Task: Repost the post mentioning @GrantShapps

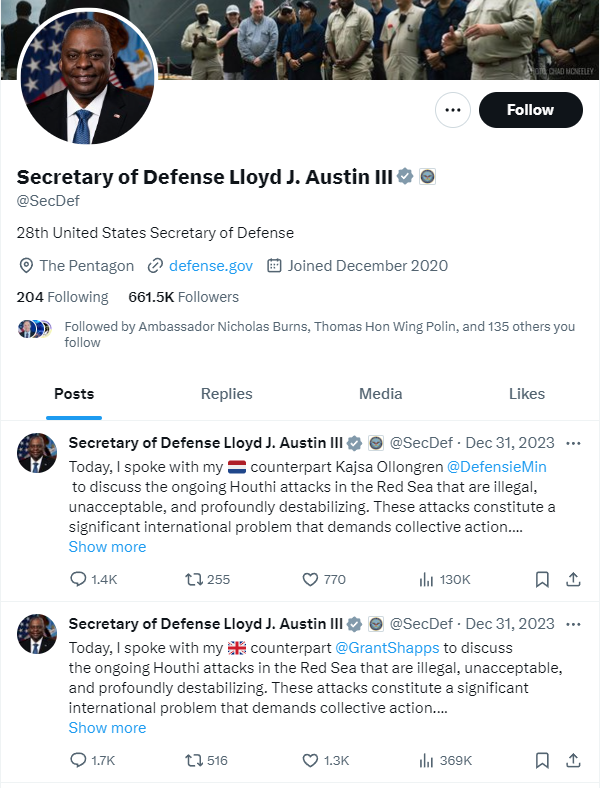Action: (195, 760)
